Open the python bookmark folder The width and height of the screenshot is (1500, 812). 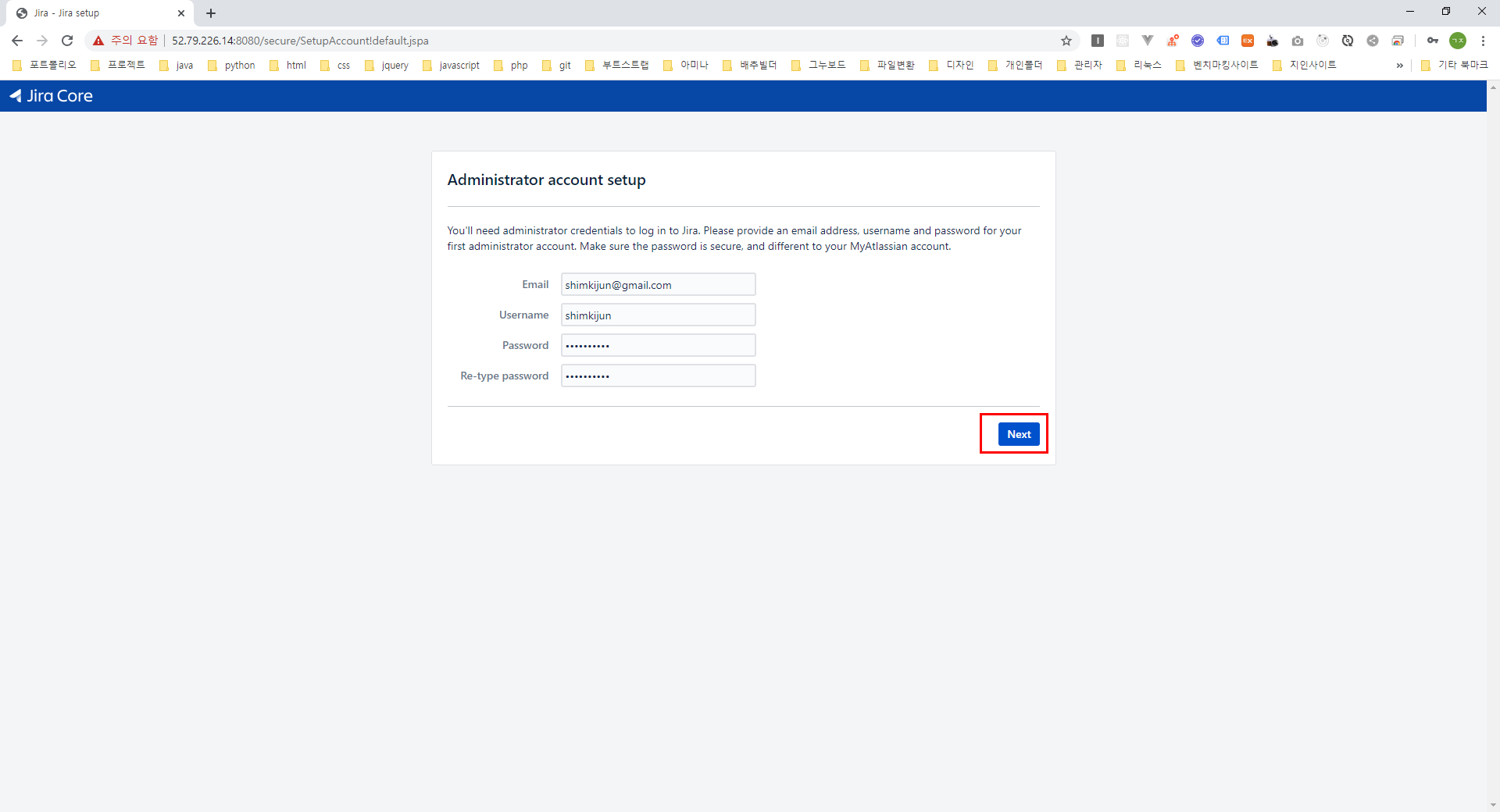click(232, 66)
